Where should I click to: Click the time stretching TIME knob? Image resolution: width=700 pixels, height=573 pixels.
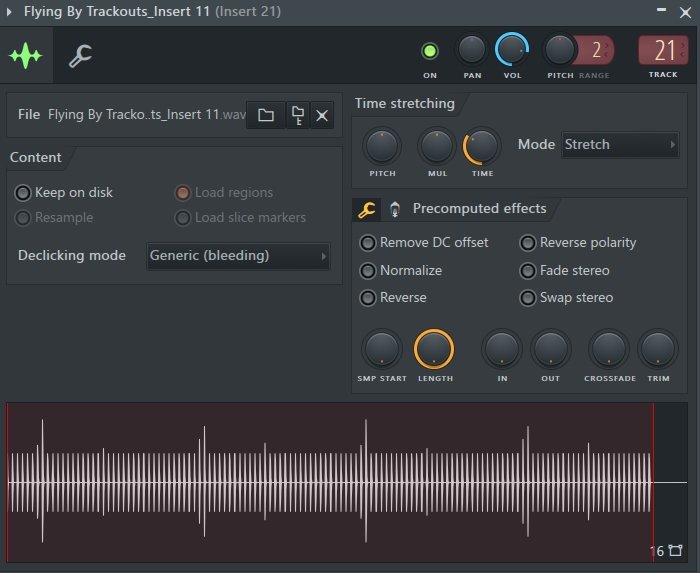click(x=482, y=147)
